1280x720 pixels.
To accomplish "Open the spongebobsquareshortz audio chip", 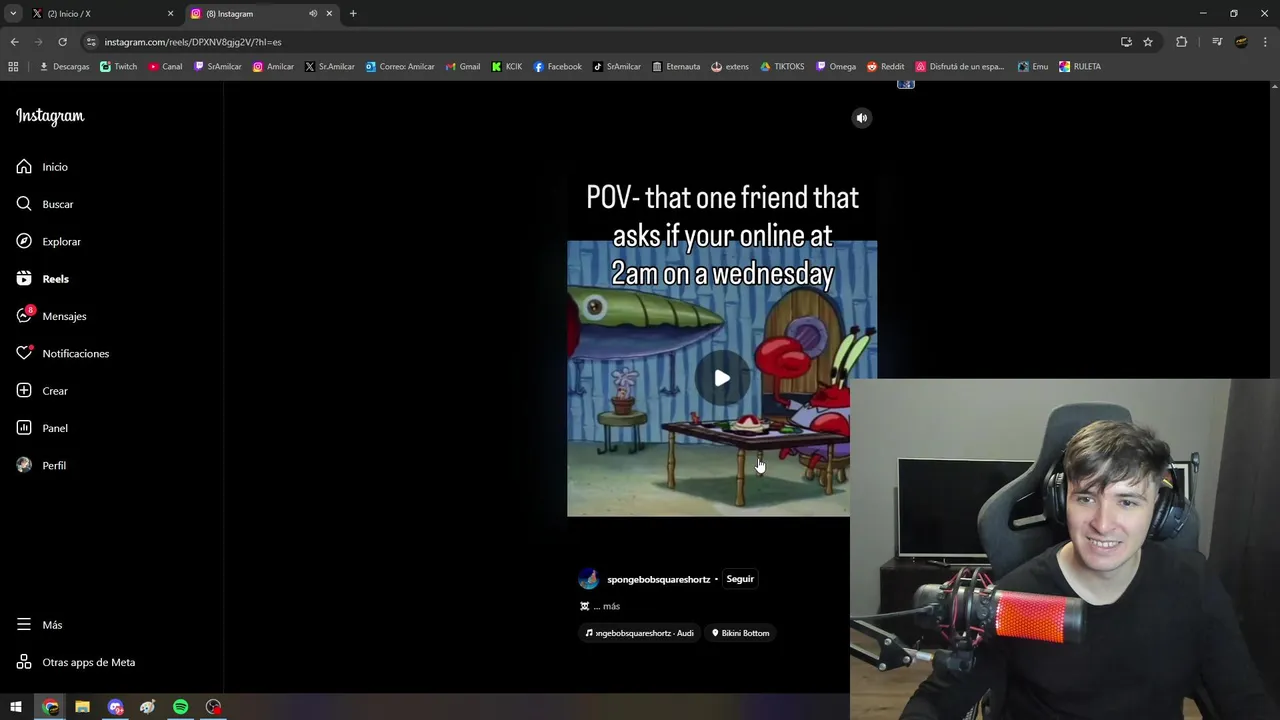I will 640,633.
